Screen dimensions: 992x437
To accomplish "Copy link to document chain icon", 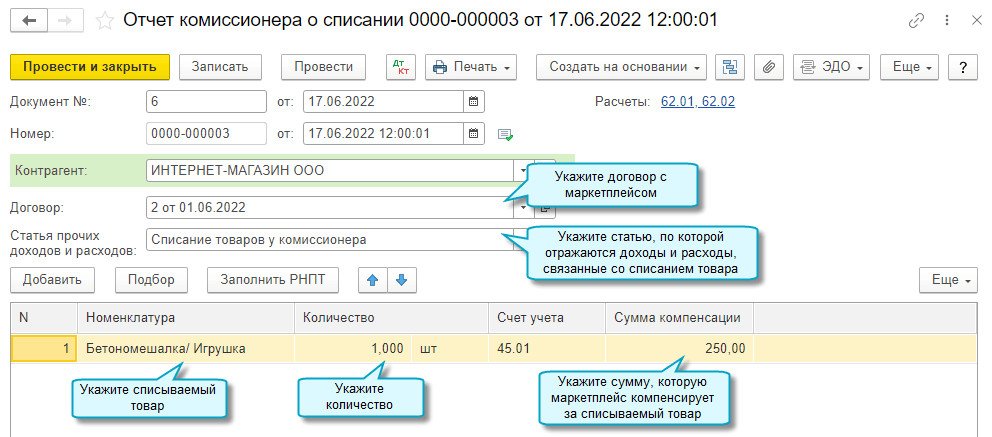I will [915, 21].
